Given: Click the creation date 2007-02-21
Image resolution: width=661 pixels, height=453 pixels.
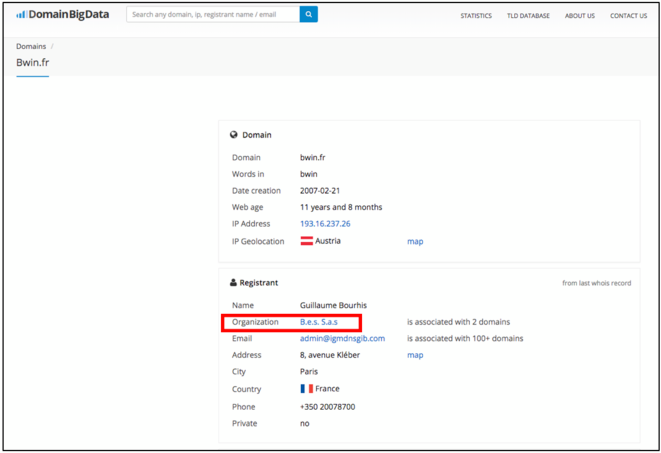Looking at the screenshot, I should point(320,191).
